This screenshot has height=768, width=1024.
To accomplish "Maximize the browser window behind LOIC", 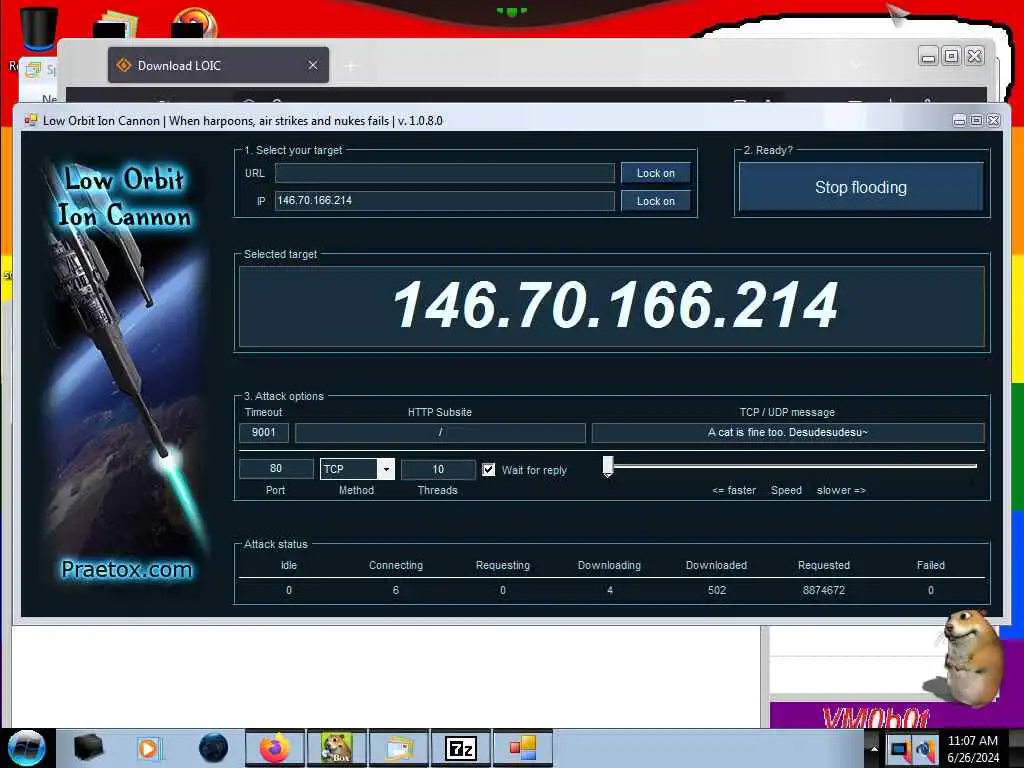I will click(952, 56).
